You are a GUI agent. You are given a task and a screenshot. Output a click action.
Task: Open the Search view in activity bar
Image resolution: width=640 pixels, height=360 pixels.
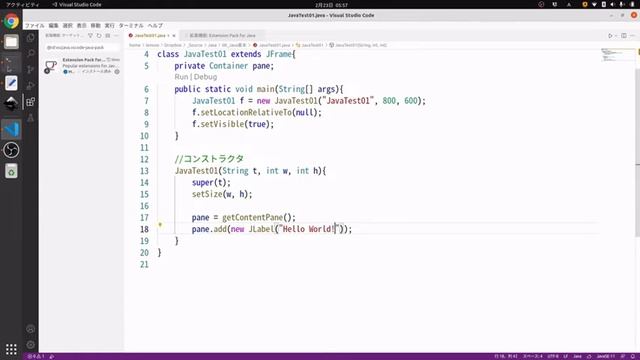tap(31, 53)
